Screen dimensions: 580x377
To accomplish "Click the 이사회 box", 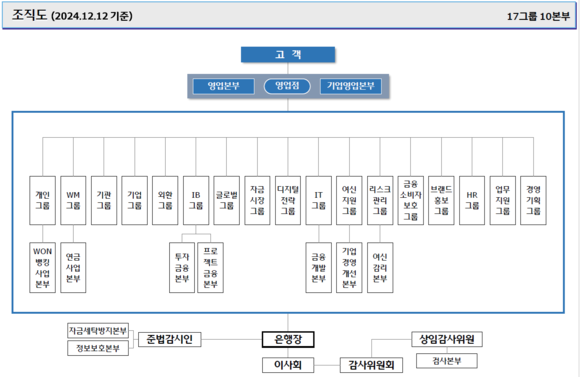I will tap(288, 365).
